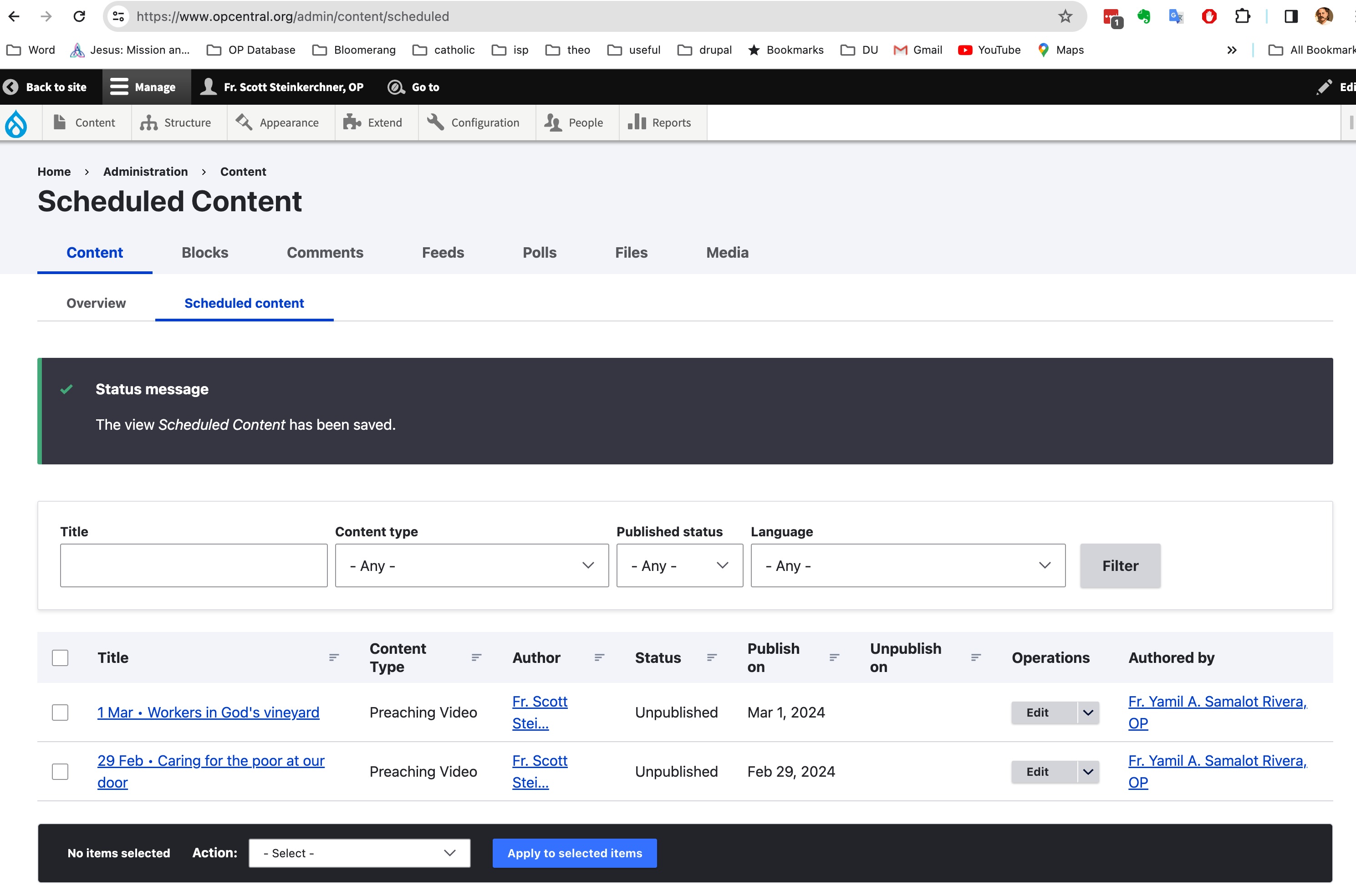Open the Content type dropdown
This screenshot has width=1356, height=896.
tap(471, 565)
